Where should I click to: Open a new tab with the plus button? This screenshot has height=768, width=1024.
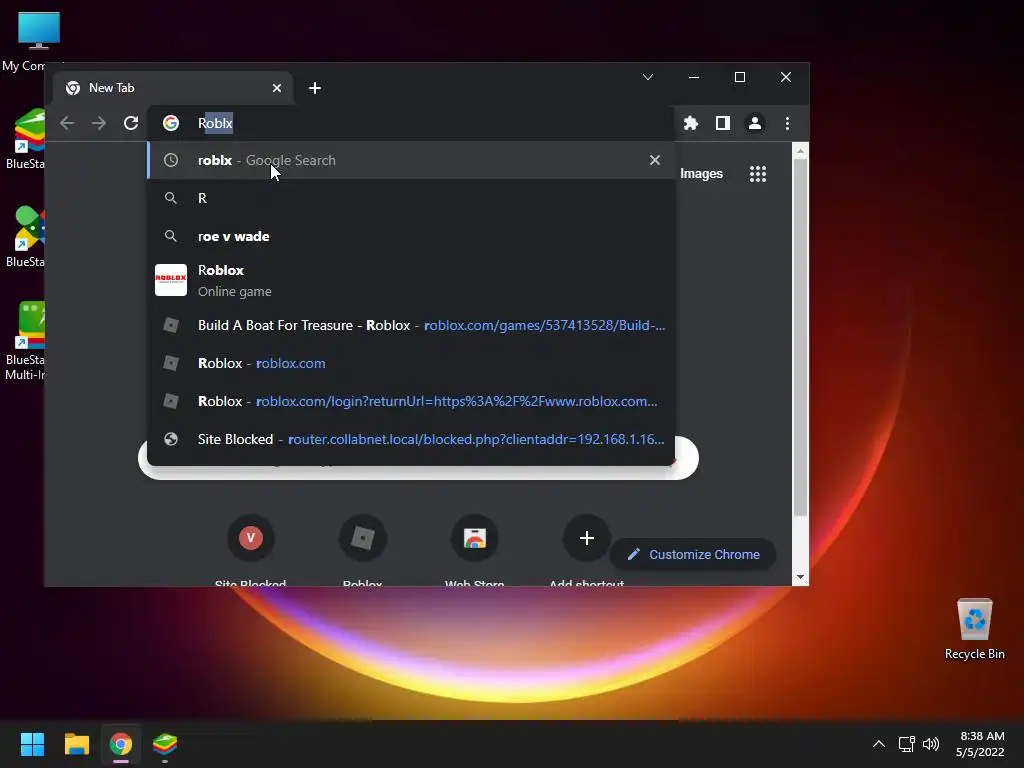315,88
